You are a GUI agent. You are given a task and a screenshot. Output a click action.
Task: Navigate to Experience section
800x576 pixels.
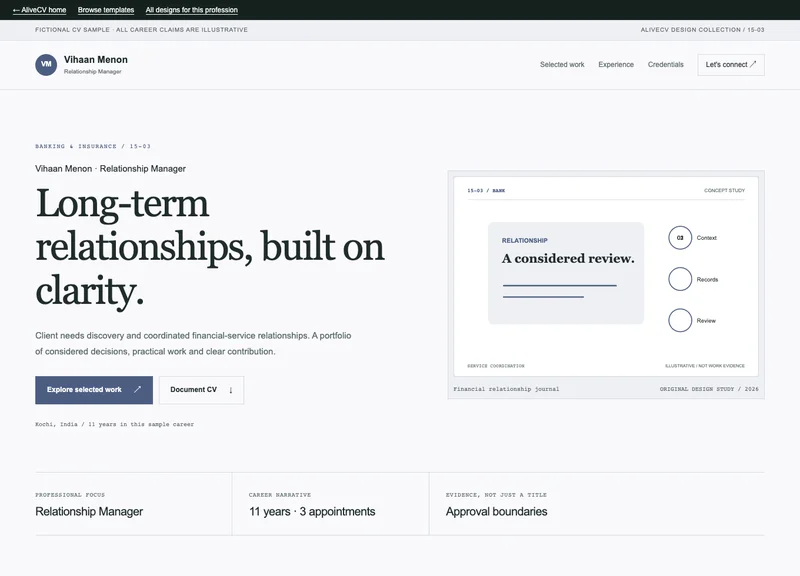click(x=616, y=64)
